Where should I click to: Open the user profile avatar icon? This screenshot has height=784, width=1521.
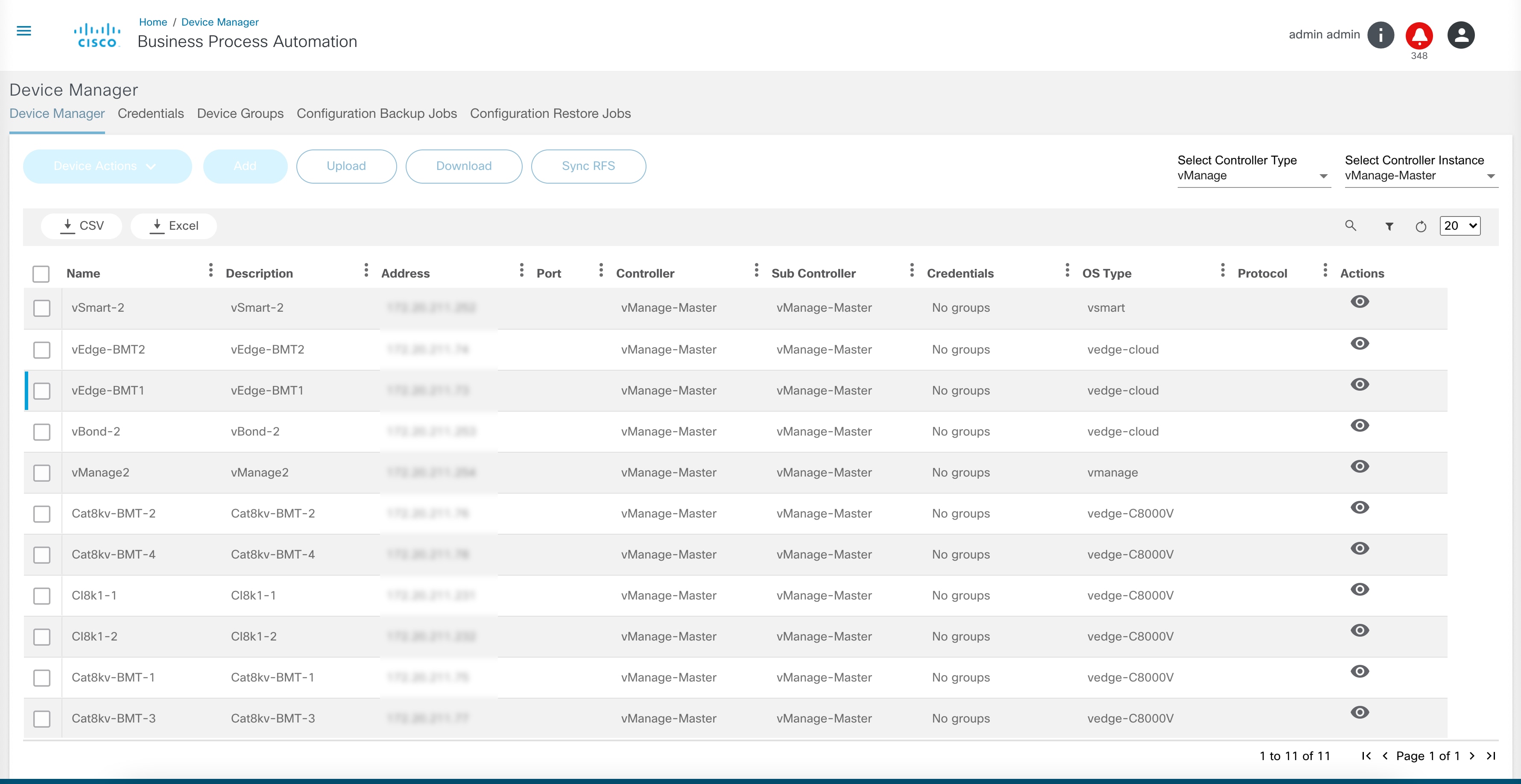tap(1461, 35)
